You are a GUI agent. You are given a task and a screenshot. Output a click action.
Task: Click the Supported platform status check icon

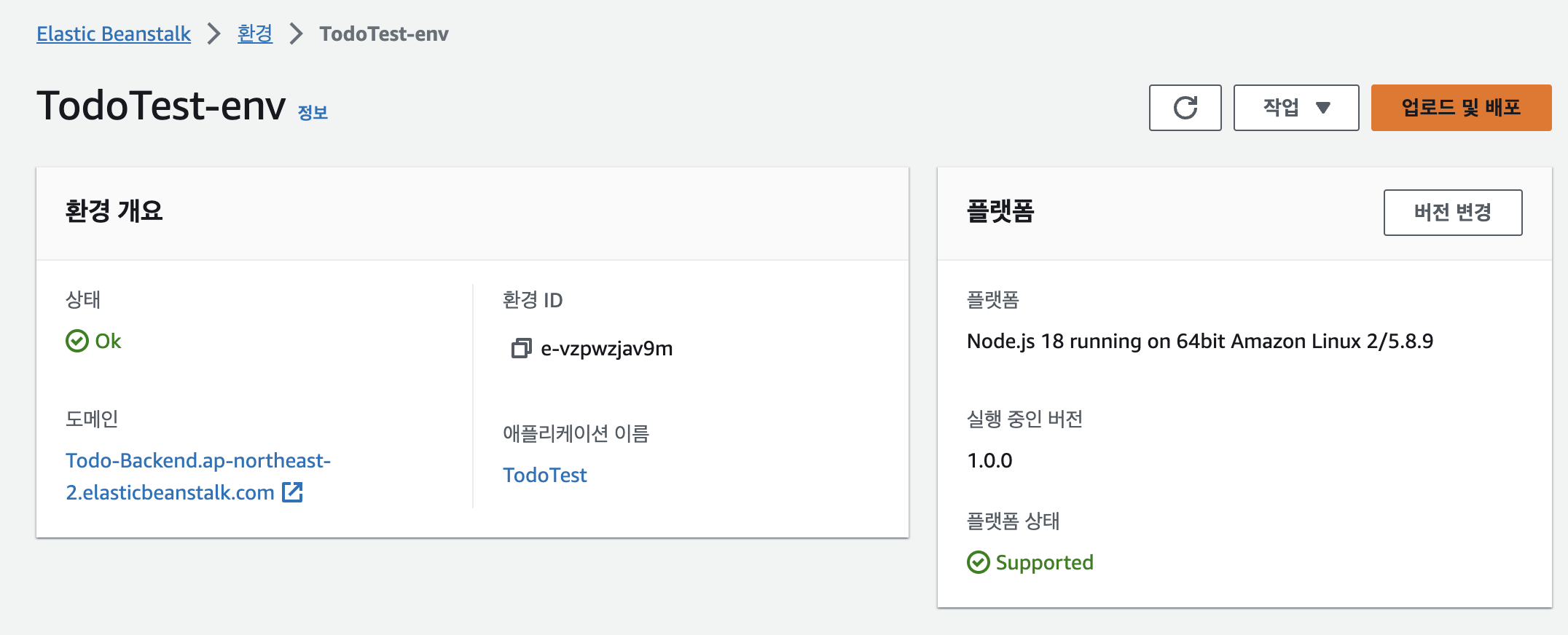[978, 562]
